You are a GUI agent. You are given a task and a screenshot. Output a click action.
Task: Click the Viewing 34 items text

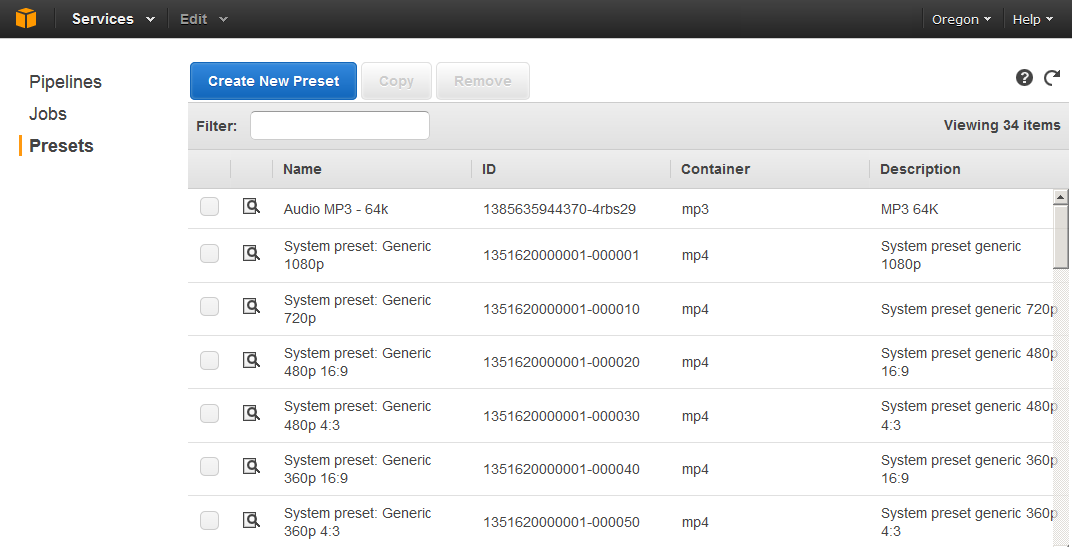[x=1002, y=126]
